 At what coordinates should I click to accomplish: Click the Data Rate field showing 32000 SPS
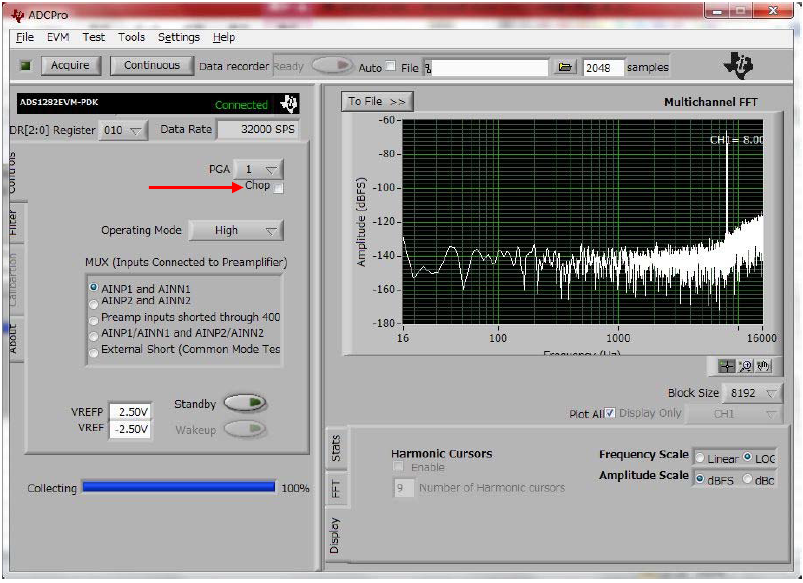pyautogui.click(x=258, y=129)
